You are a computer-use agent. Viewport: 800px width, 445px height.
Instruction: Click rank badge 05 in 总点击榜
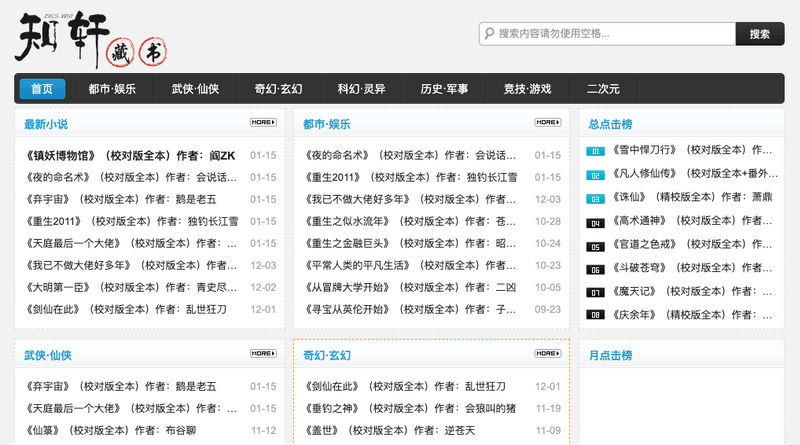coord(595,246)
